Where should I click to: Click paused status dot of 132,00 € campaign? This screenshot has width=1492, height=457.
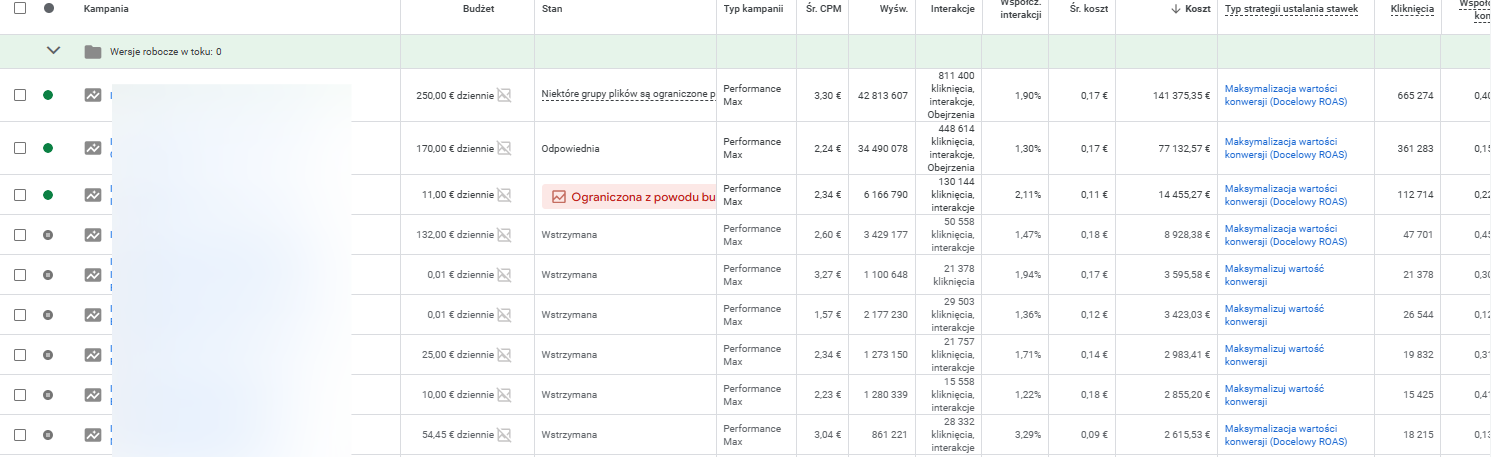[x=48, y=235]
